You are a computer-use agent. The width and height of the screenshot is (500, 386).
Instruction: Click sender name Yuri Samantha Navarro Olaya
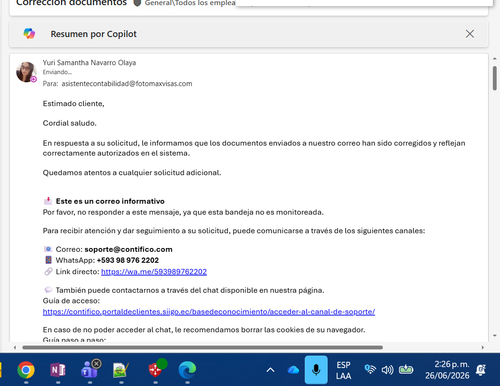point(89,63)
